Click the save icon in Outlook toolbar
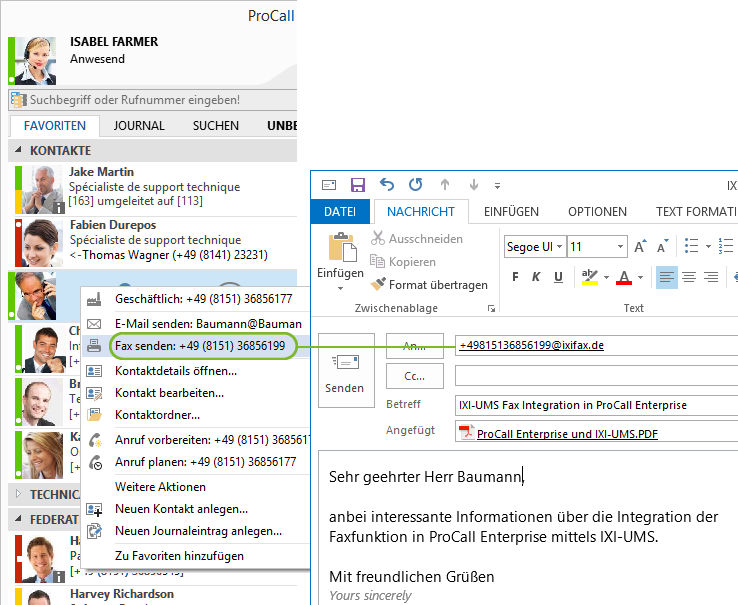This screenshot has height=605, width=738. [x=358, y=185]
